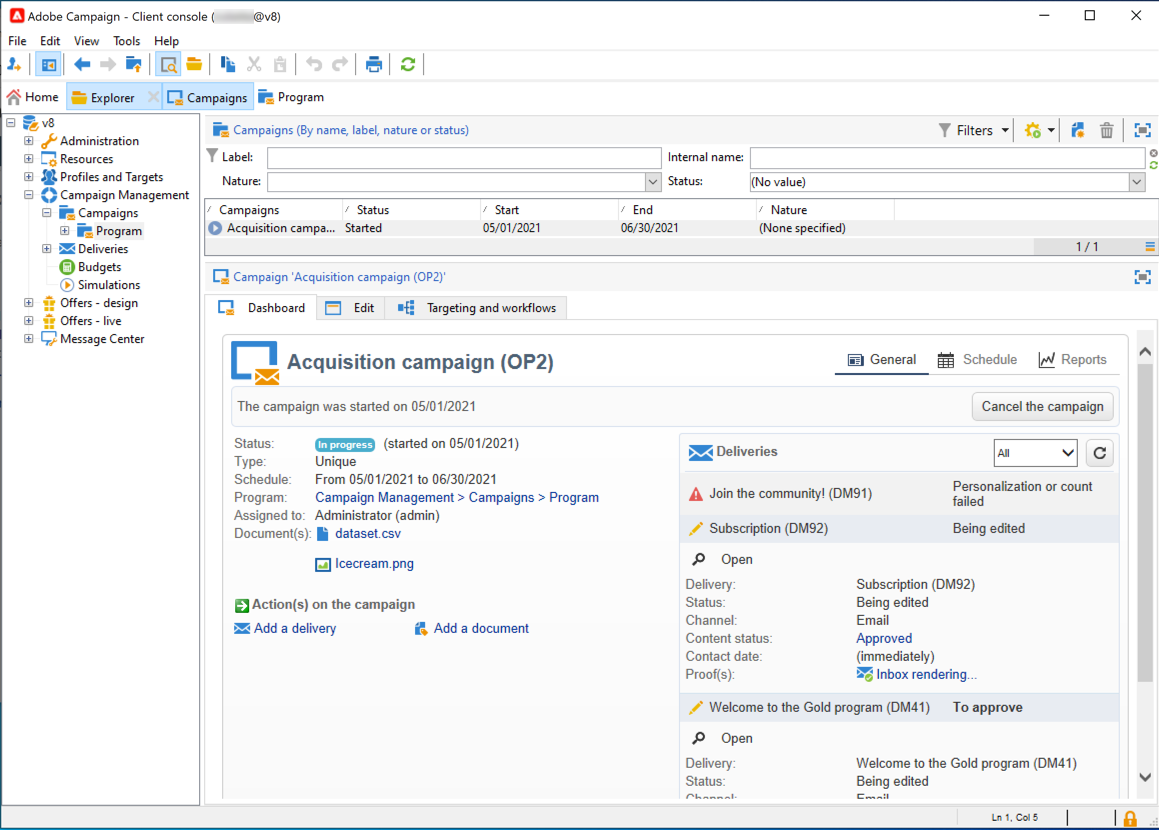Expand the Offers - design node
This screenshot has width=1159, height=830.
pyautogui.click(x=28, y=302)
